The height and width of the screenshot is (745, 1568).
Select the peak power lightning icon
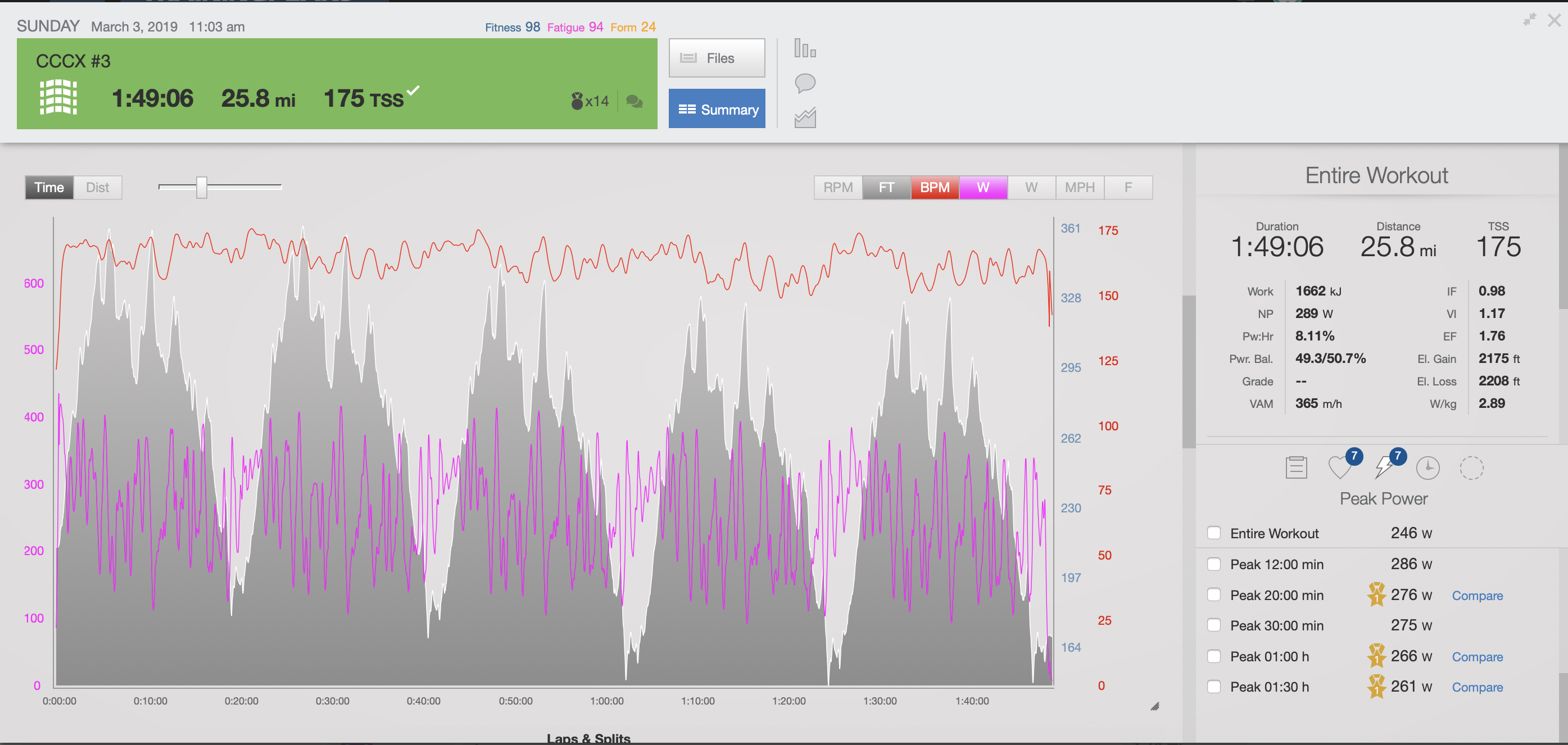click(x=1384, y=467)
